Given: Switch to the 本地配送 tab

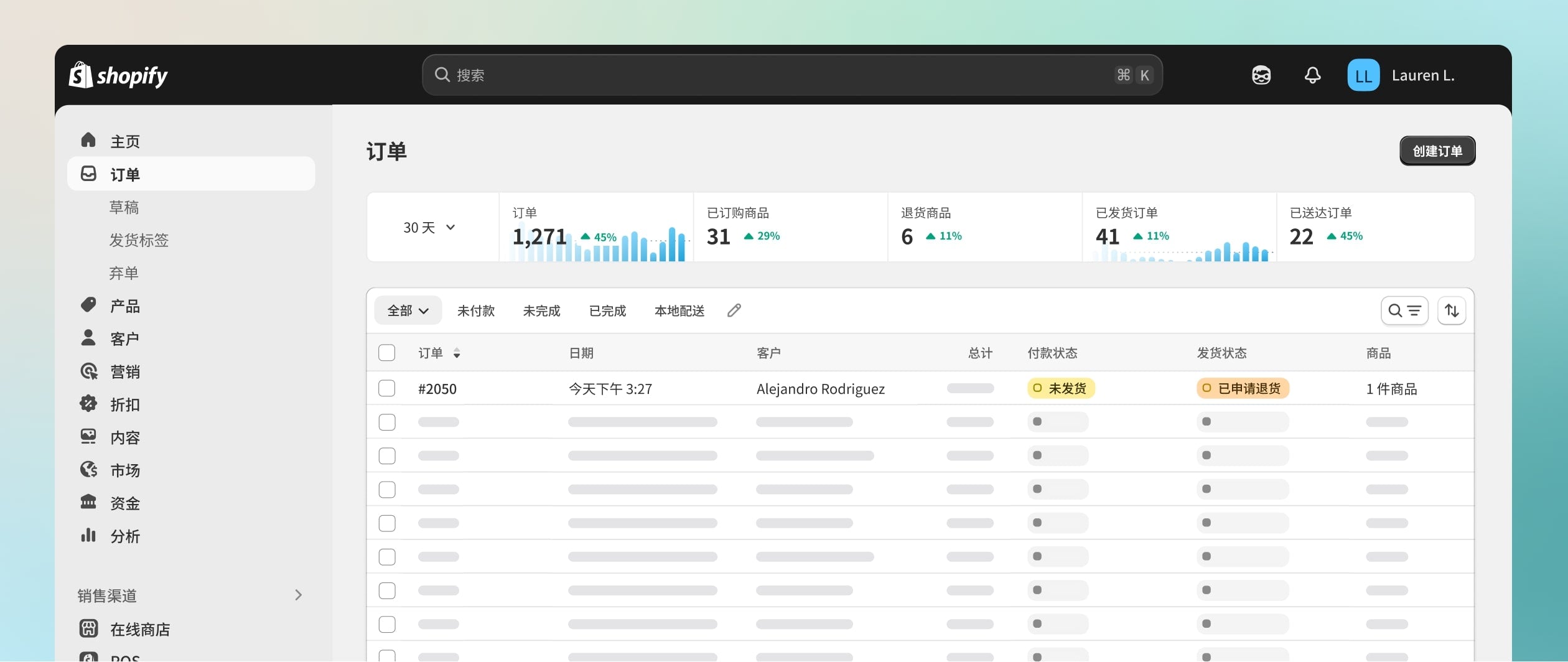Looking at the screenshot, I should (x=679, y=310).
